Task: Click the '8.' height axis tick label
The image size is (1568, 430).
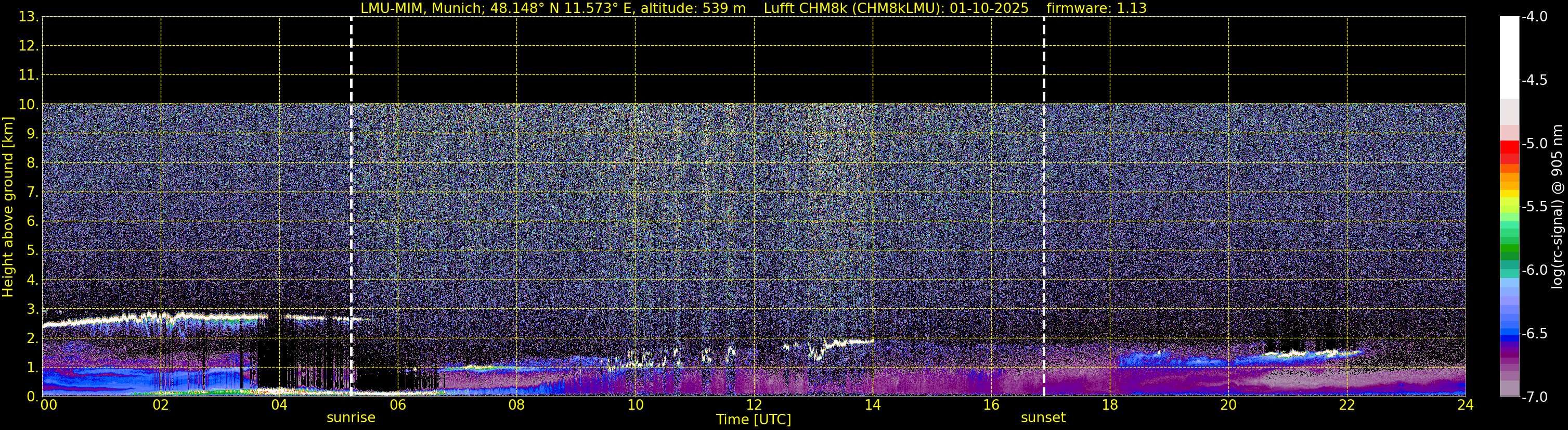Action: tap(32, 163)
